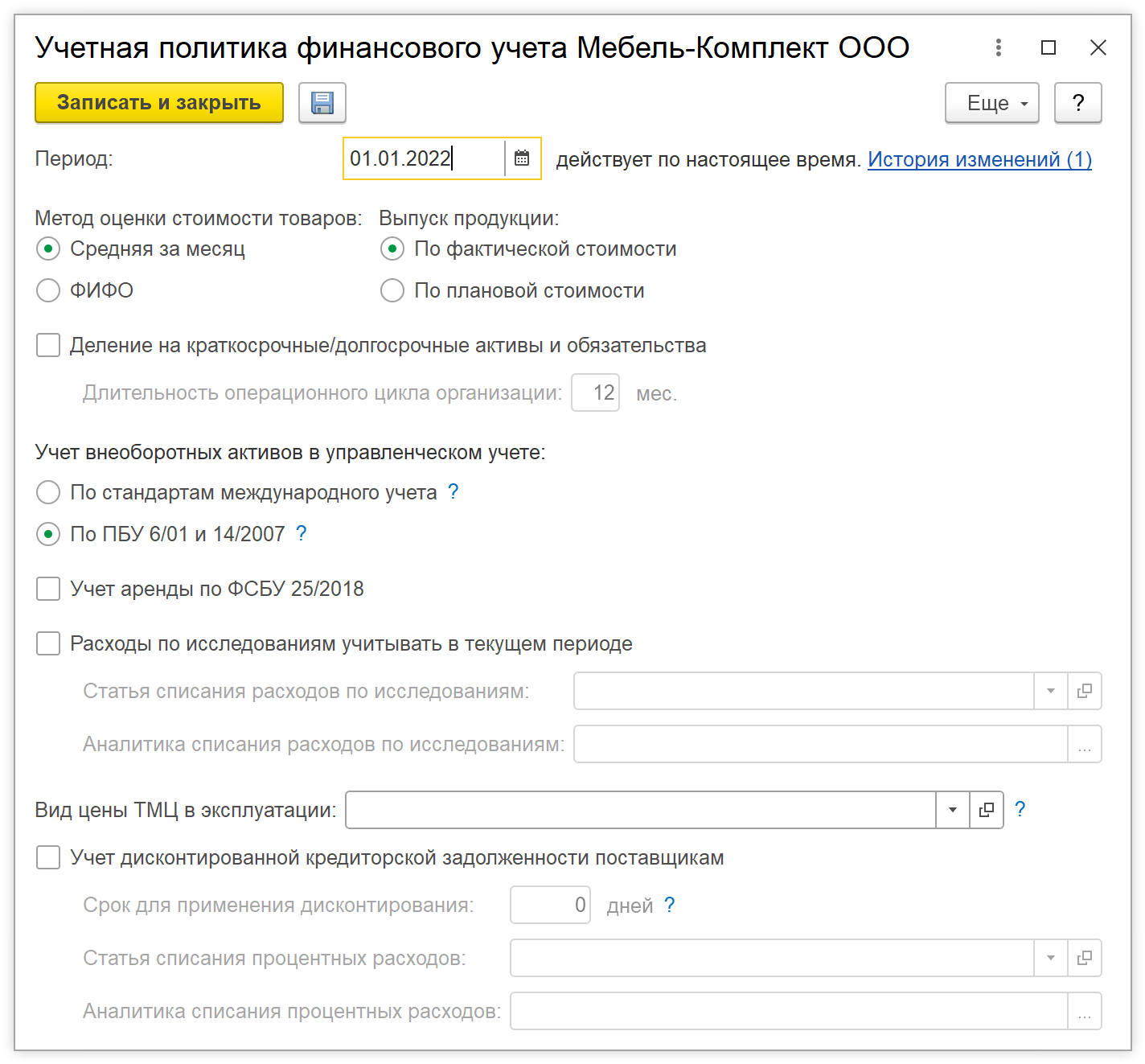Enable Учет аренды по ФСБУ 25/2018
Viewport: 1145px width, 1064px height.
(48, 589)
